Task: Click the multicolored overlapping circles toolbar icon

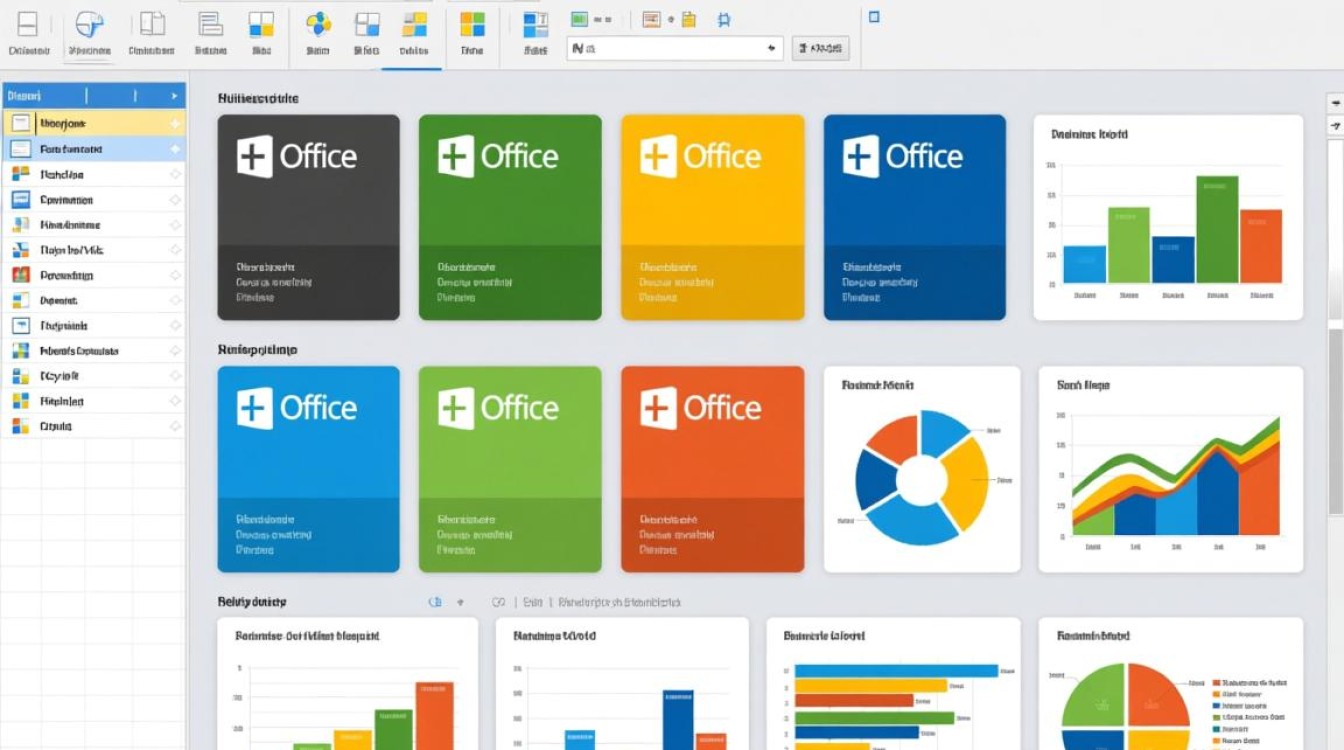Action: click(x=318, y=24)
